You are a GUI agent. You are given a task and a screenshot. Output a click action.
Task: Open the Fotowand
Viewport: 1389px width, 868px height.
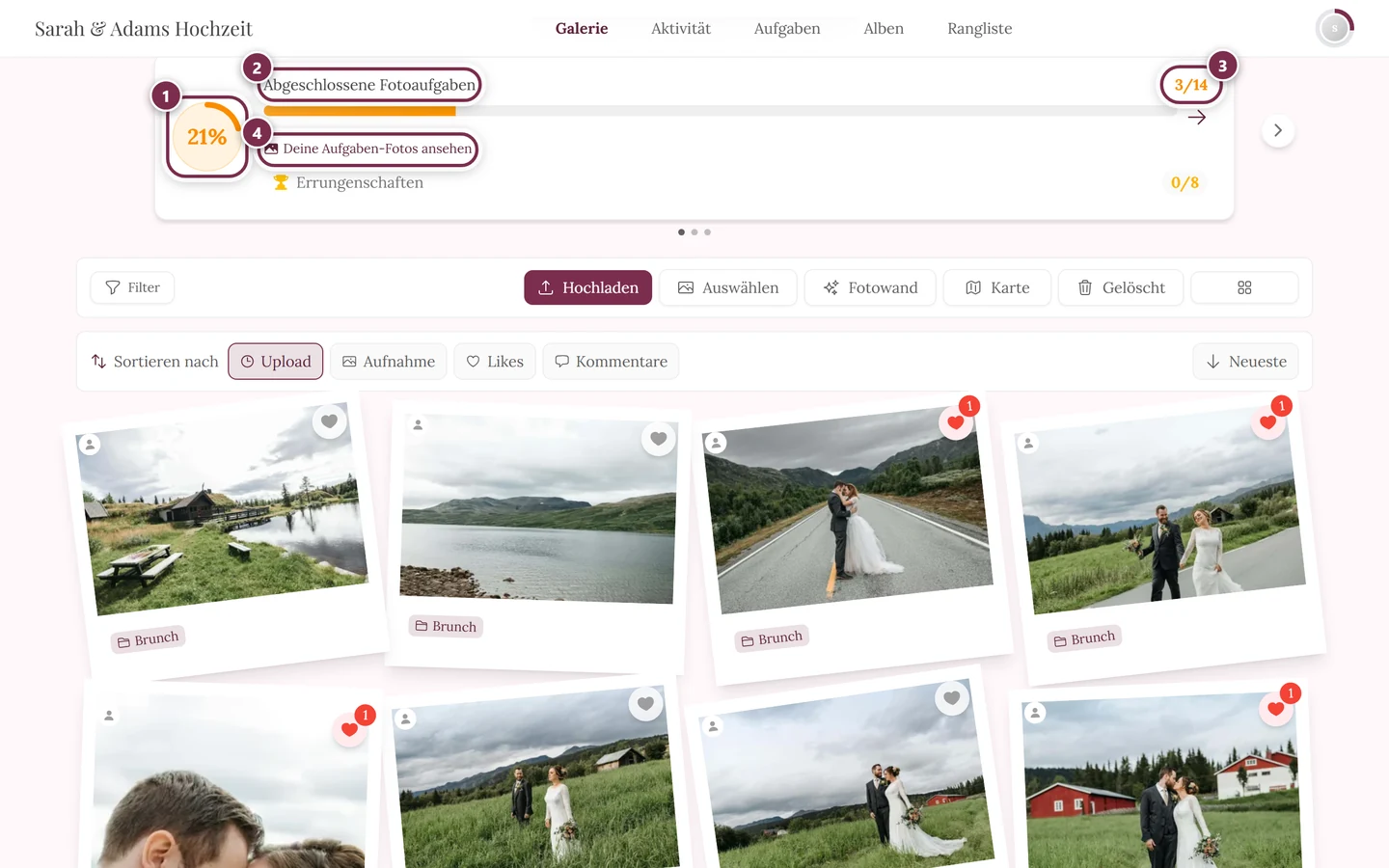(x=870, y=287)
